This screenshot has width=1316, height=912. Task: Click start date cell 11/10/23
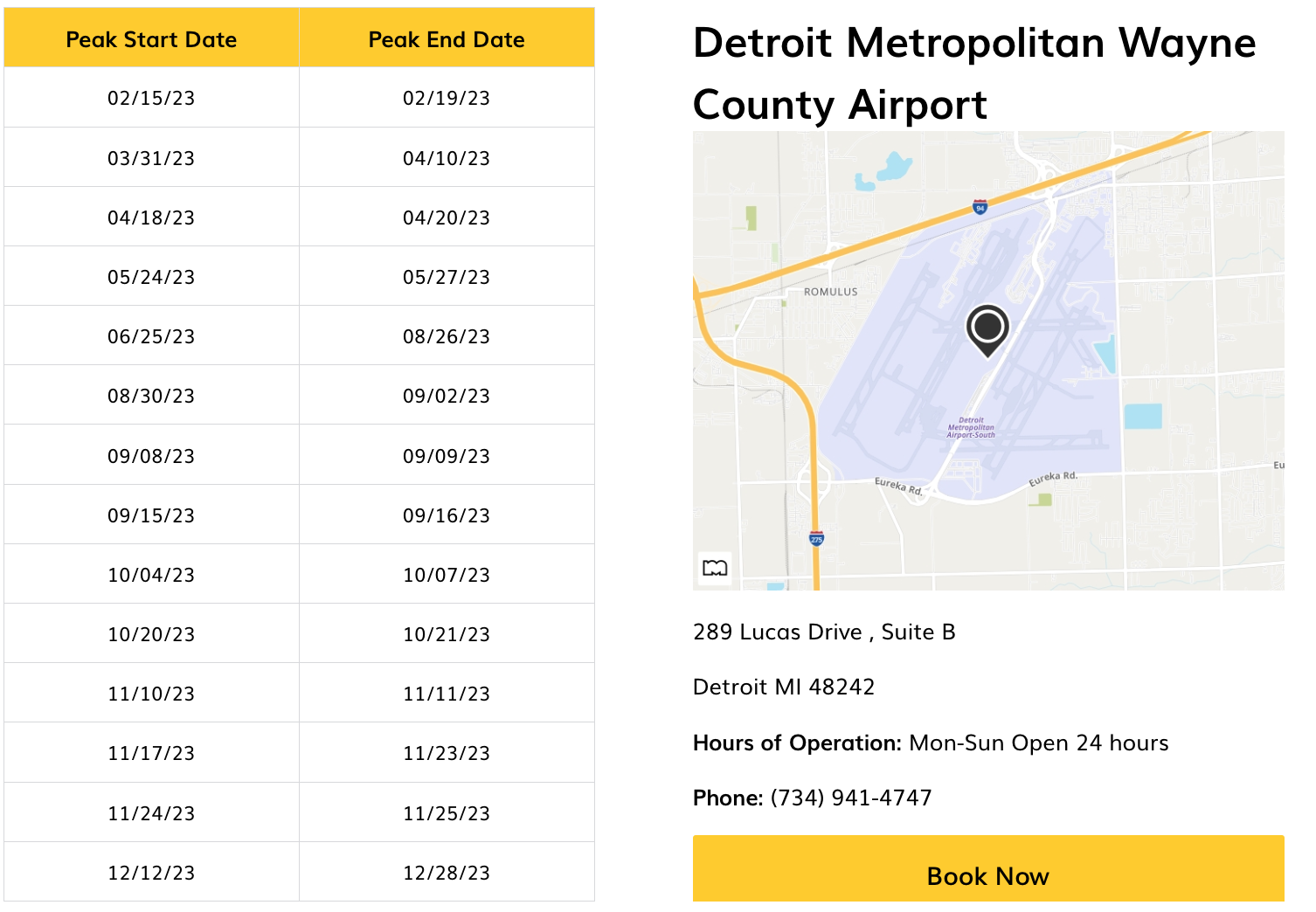(x=152, y=693)
